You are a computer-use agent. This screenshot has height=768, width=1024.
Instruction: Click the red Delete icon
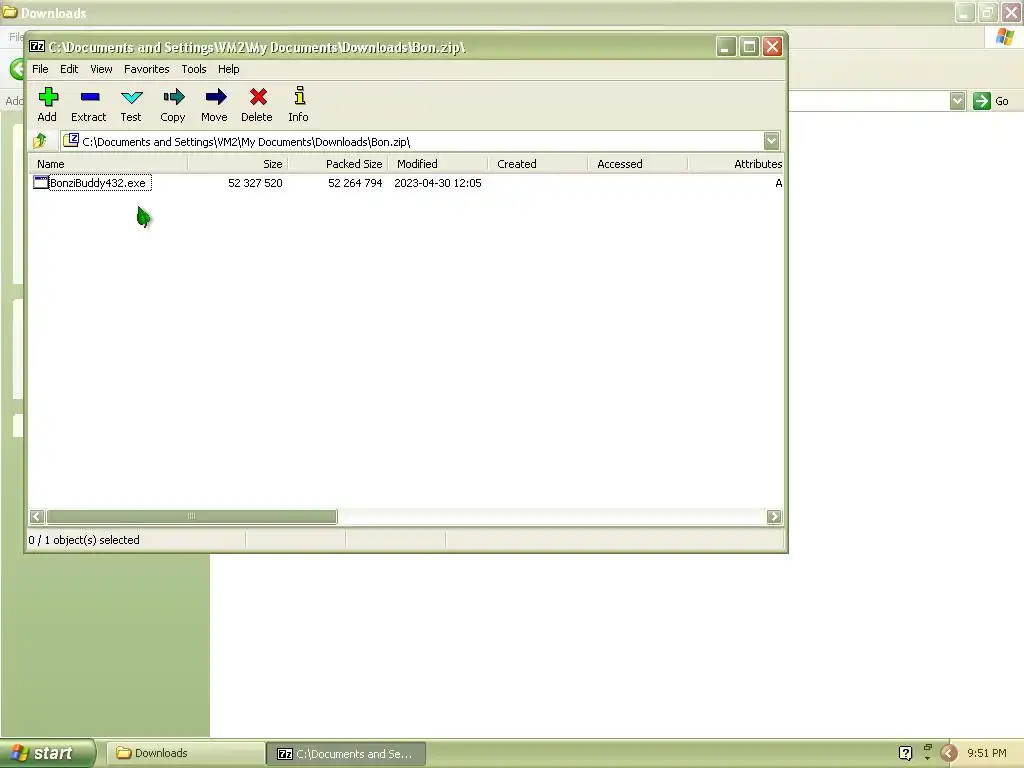(x=257, y=97)
